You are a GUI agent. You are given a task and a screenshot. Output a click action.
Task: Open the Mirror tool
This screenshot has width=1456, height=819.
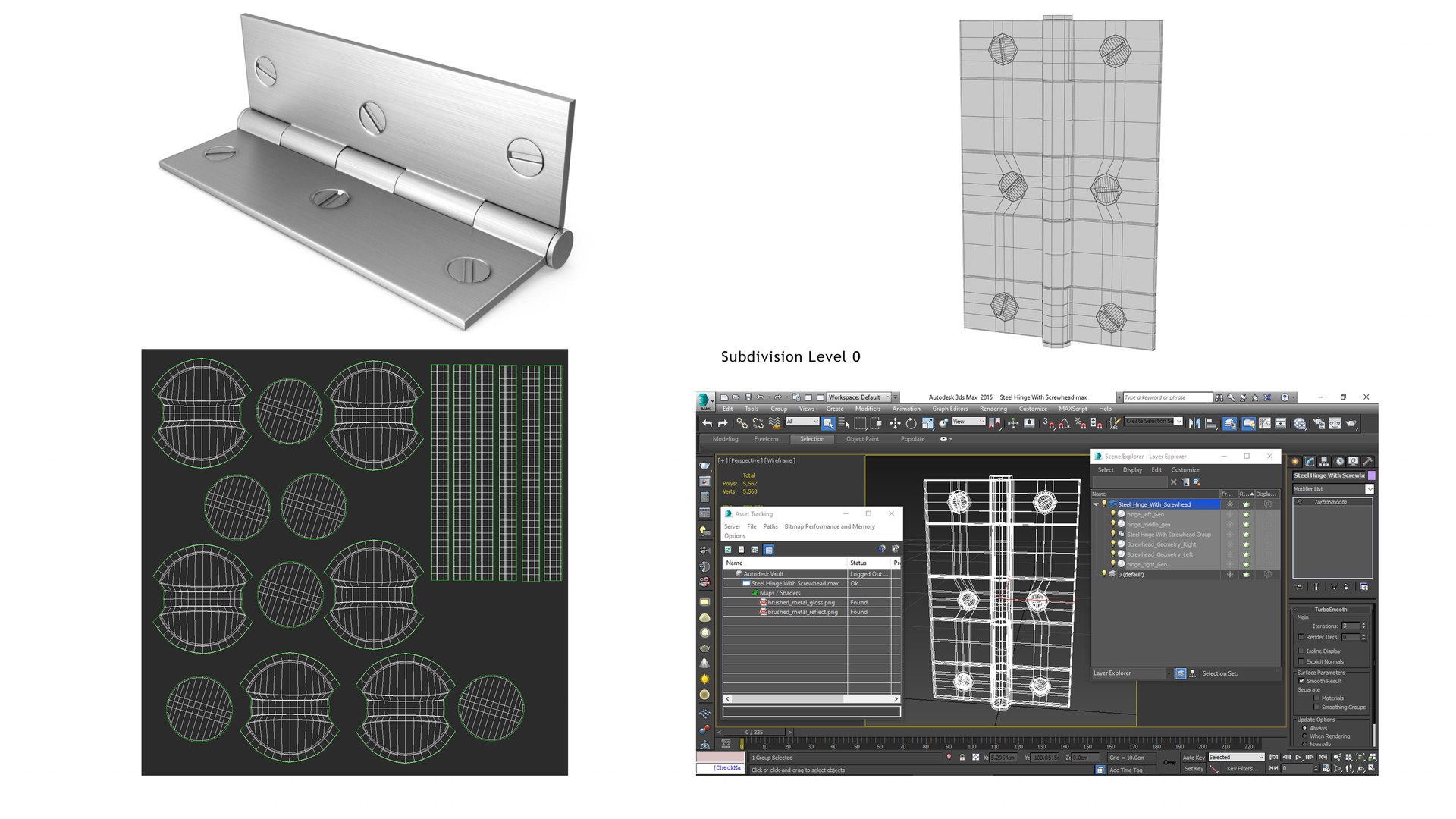point(1194,423)
